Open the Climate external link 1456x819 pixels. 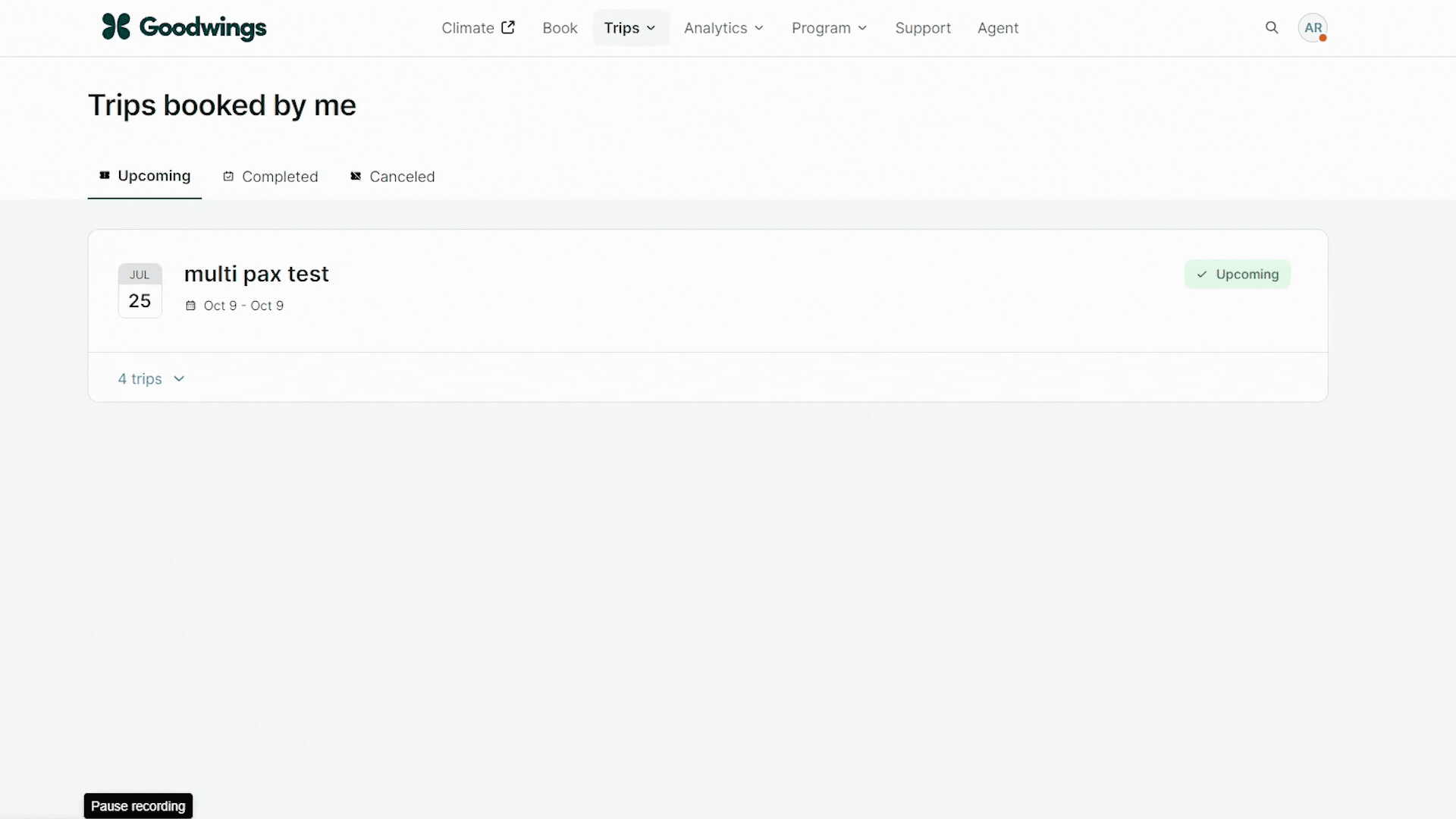[x=478, y=27]
